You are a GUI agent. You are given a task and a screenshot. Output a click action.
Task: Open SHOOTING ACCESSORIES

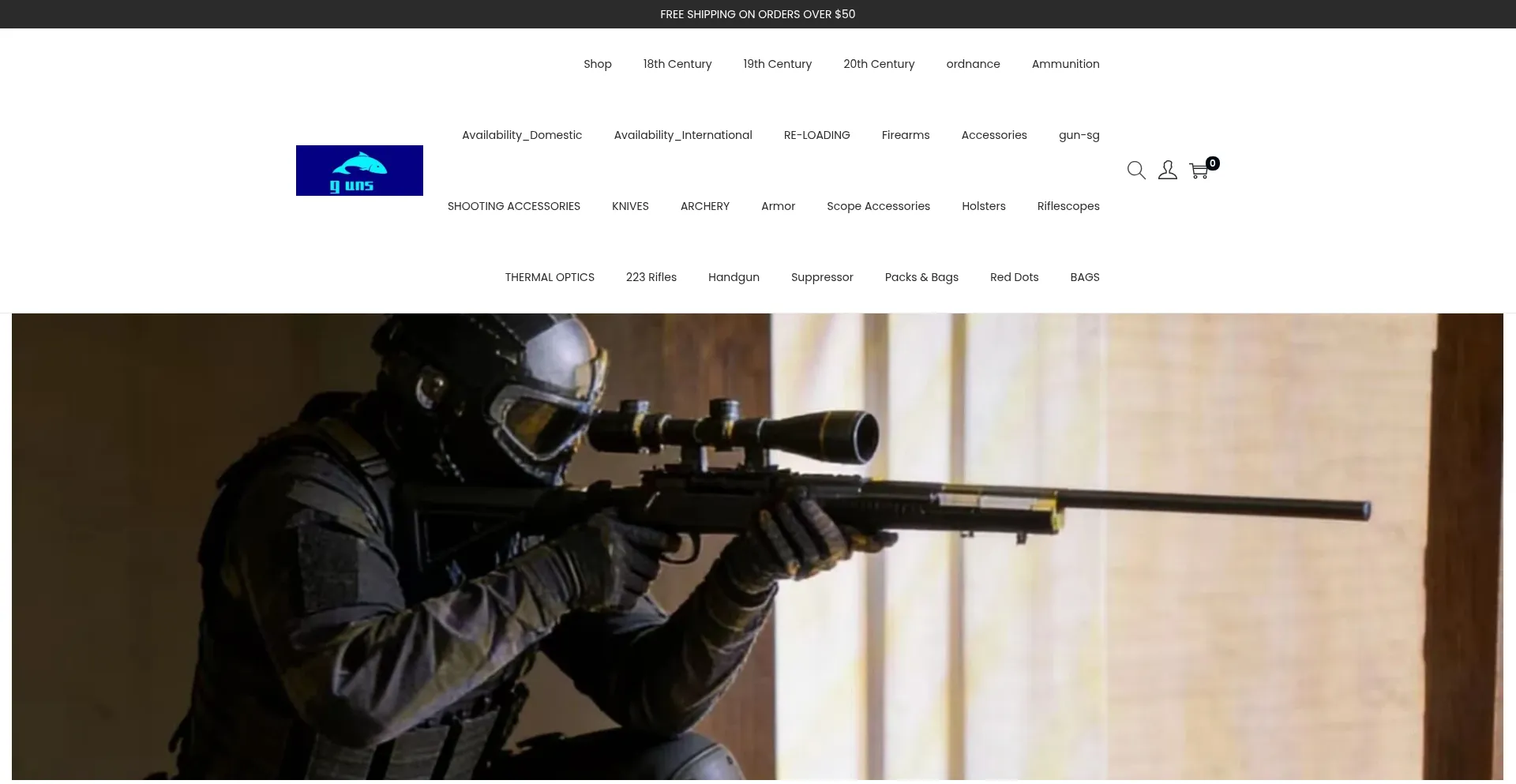(x=513, y=206)
